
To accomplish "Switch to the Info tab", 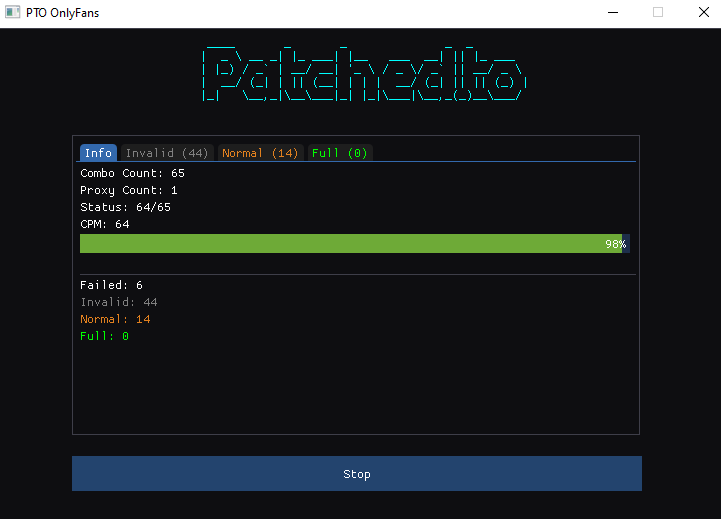I will (98, 153).
